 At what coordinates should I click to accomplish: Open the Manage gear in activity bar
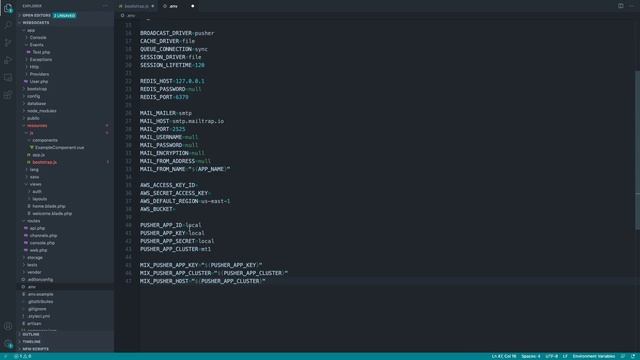click(8, 344)
